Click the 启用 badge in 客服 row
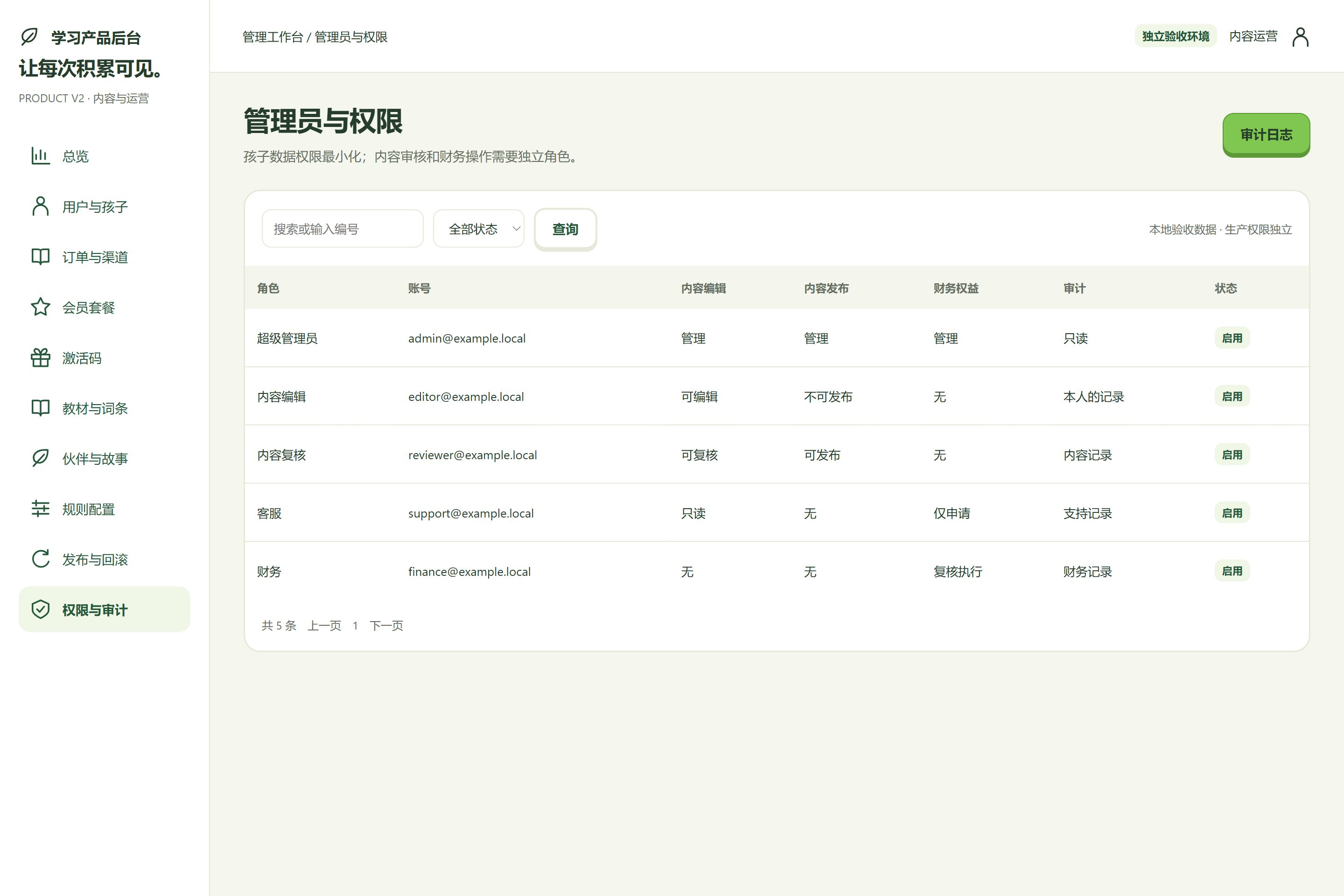This screenshot has width=1344, height=896. (x=1232, y=512)
